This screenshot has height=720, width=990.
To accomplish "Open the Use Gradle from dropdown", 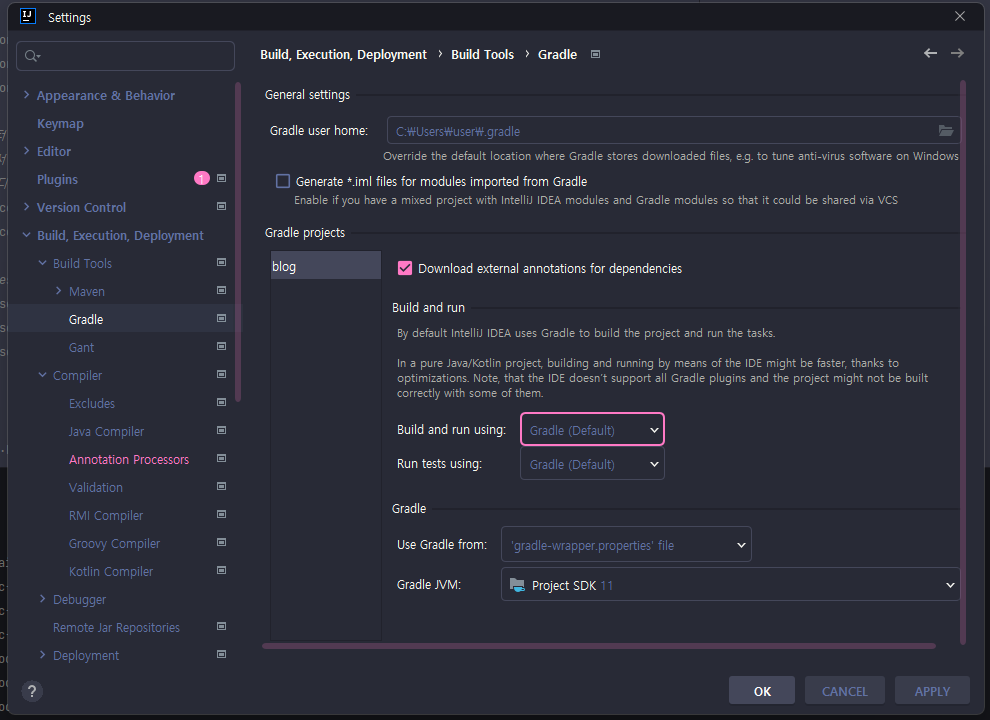I will pos(626,544).
